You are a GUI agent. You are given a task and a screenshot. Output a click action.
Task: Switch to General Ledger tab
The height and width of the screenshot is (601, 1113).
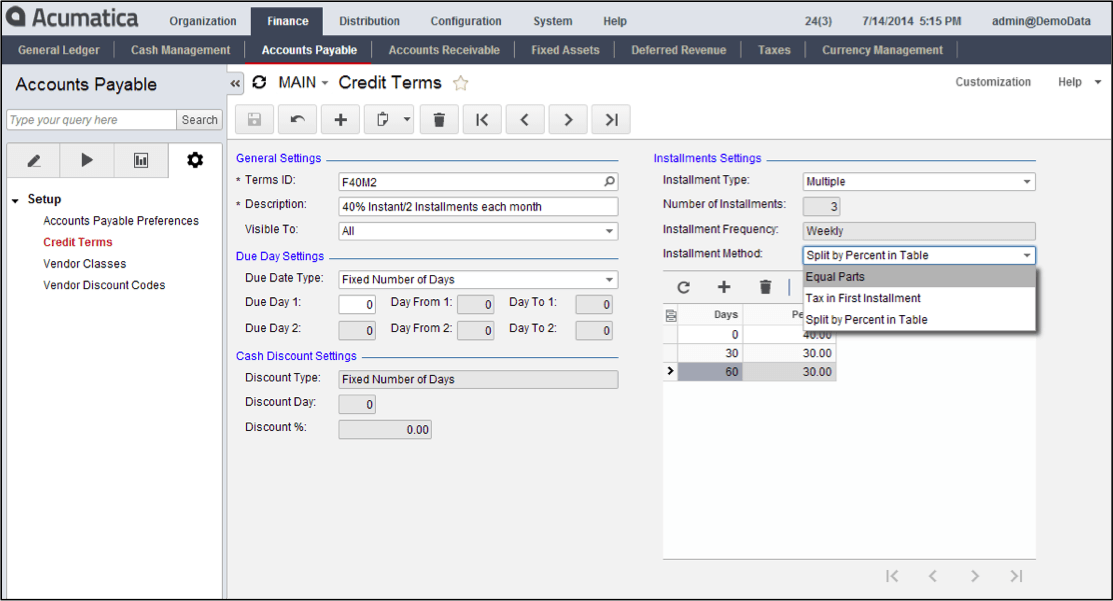tap(59, 50)
